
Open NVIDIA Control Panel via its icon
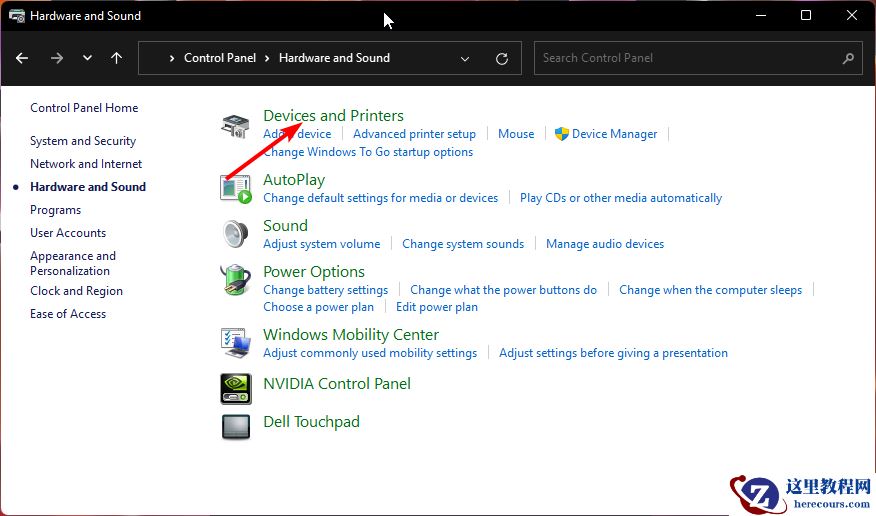tap(235, 388)
